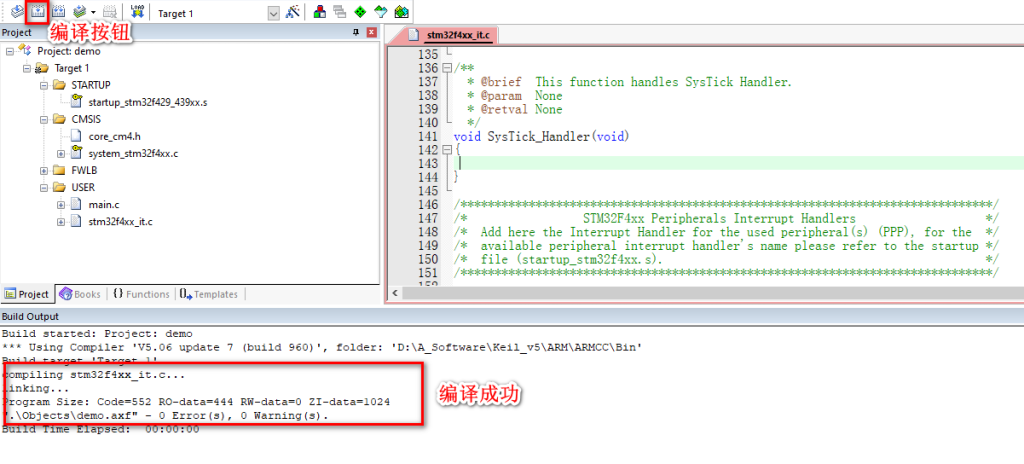Select Target 1 in project tree

[72, 68]
